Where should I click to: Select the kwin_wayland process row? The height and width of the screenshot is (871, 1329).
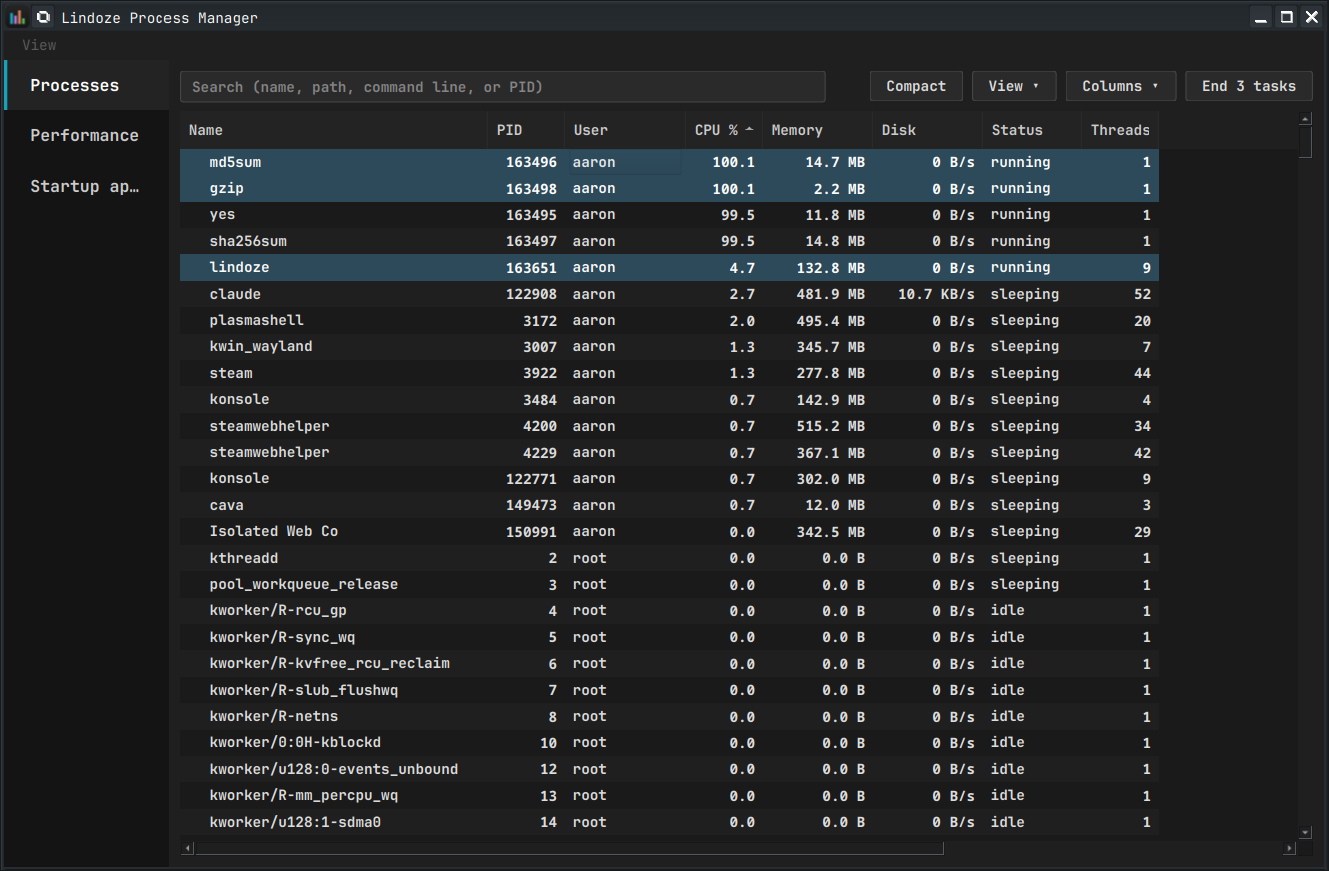tap(669, 346)
